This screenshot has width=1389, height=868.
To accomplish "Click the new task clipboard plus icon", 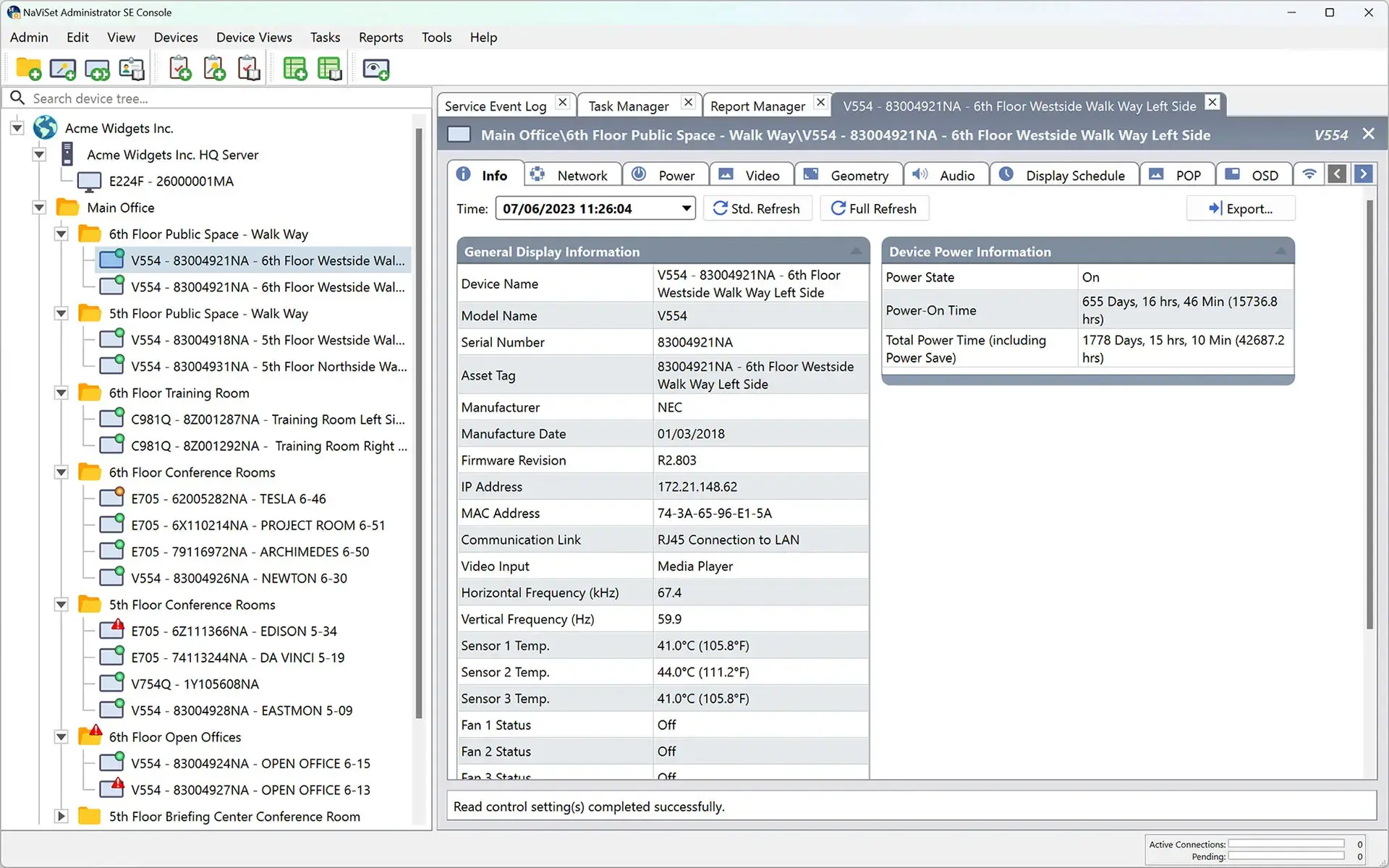I will point(179,69).
